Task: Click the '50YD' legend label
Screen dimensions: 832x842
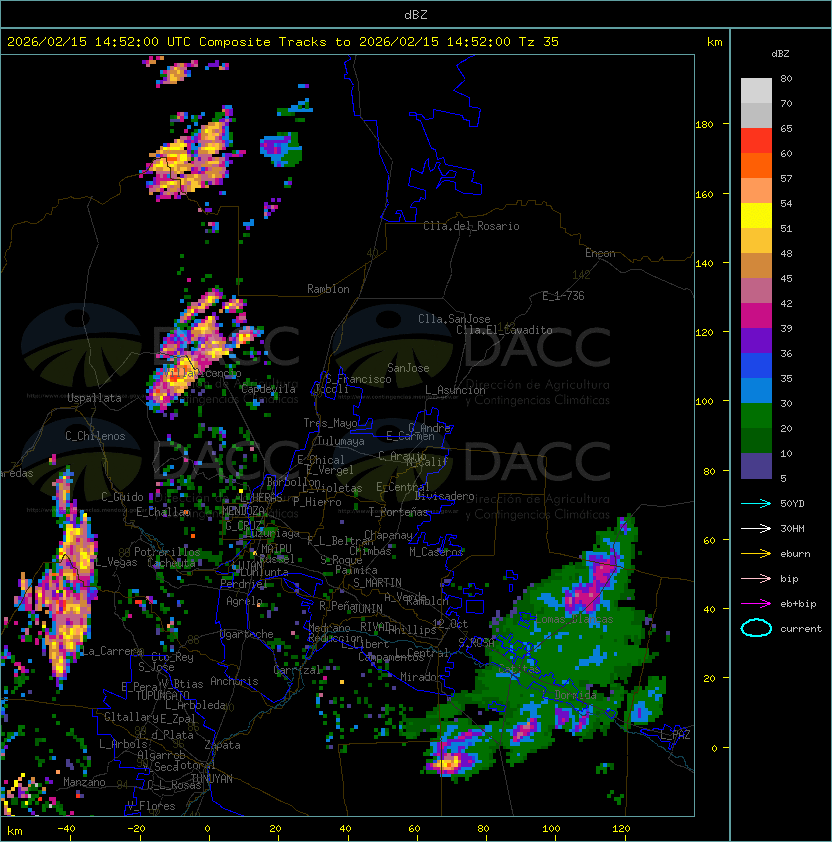Action: coord(792,503)
